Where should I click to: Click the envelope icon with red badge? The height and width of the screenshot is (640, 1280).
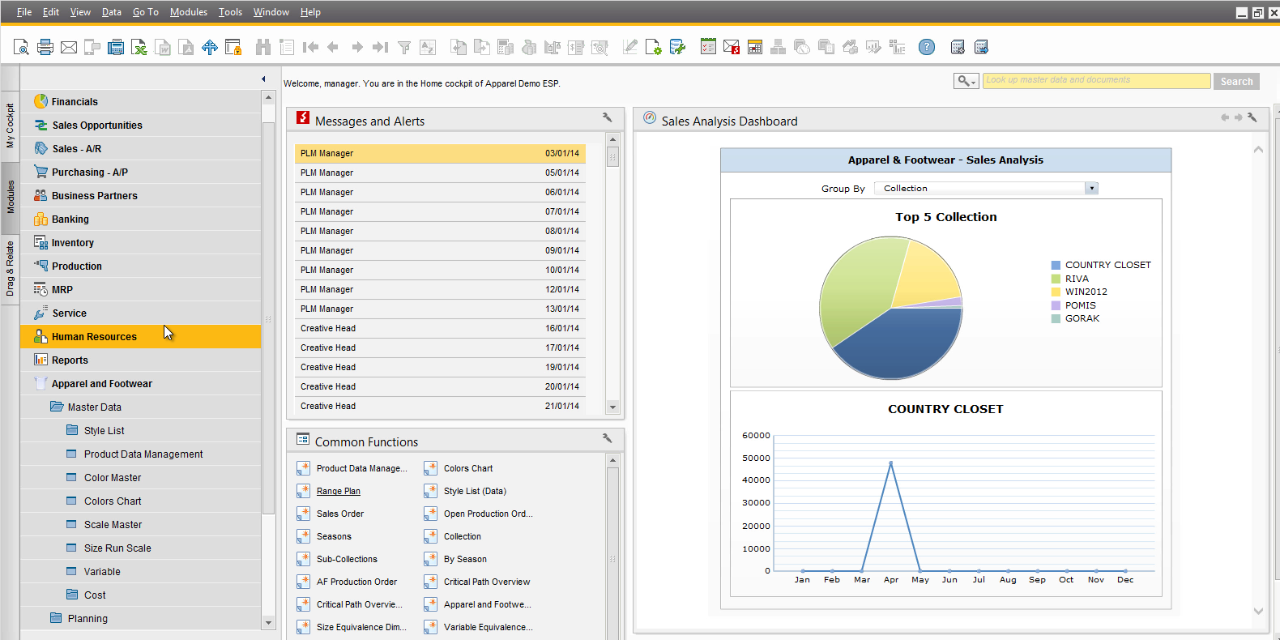731,47
